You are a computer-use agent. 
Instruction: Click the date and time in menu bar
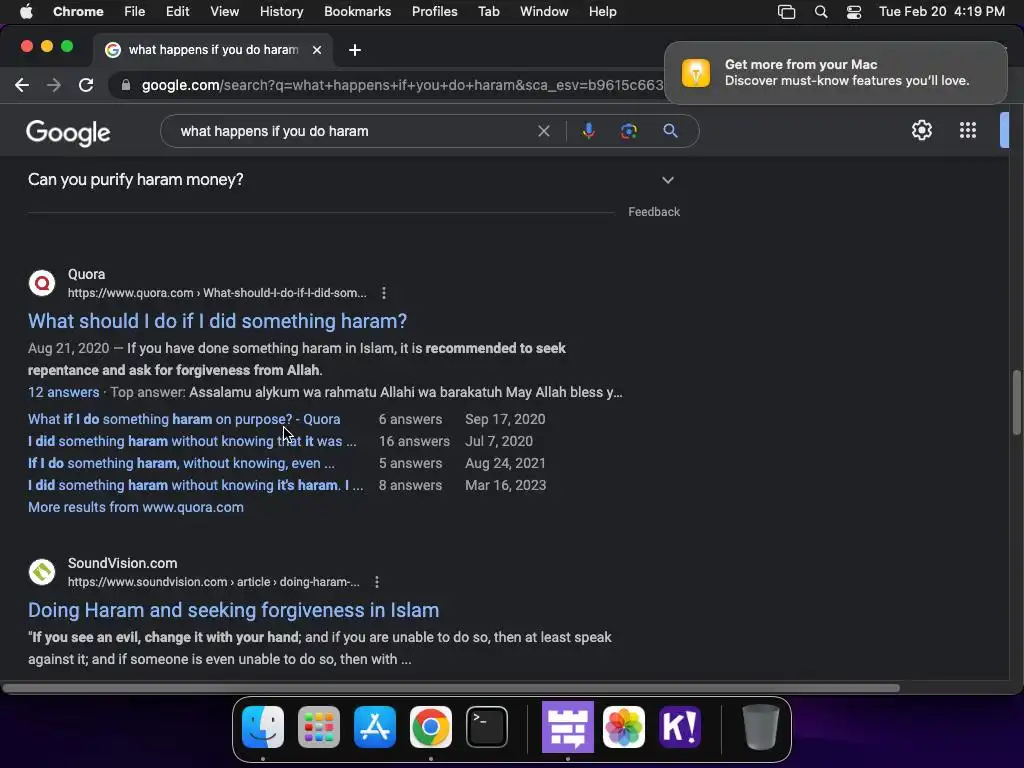point(942,12)
